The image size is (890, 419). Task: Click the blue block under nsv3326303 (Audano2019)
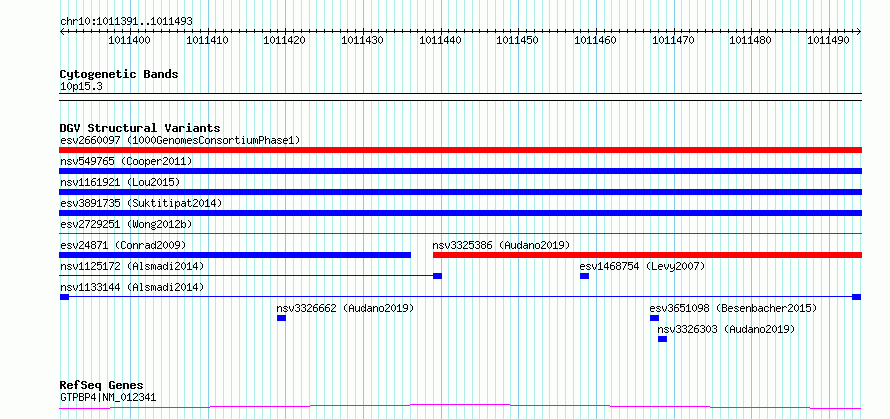[x=662, y=339]
